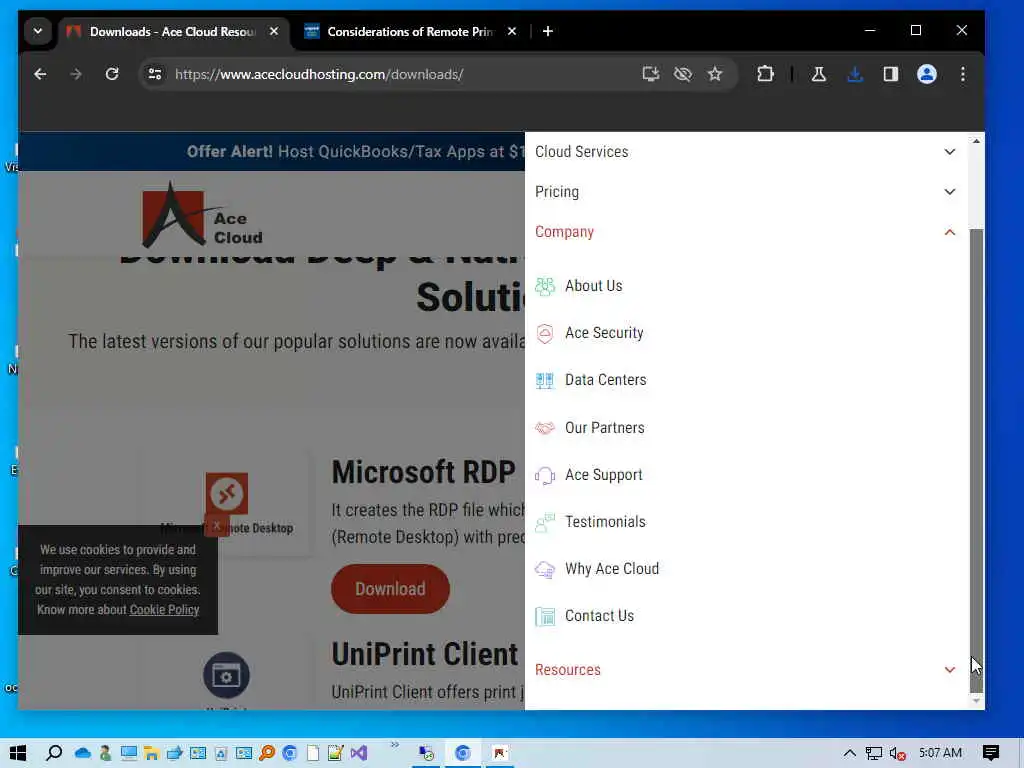Screen dimensions: 1024x768
Task: Click the crossed-out eye tracking protection icon
Action: [683, 74]
